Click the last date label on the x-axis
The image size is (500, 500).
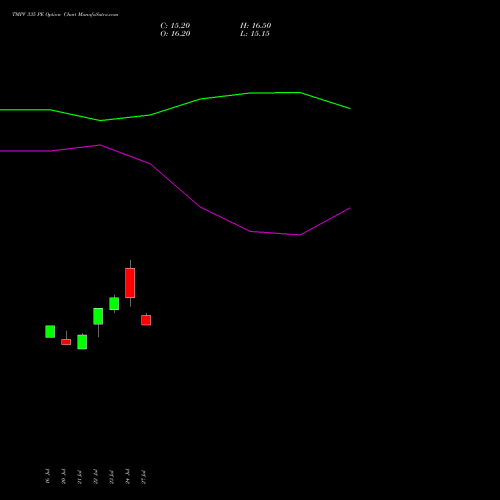143,477
